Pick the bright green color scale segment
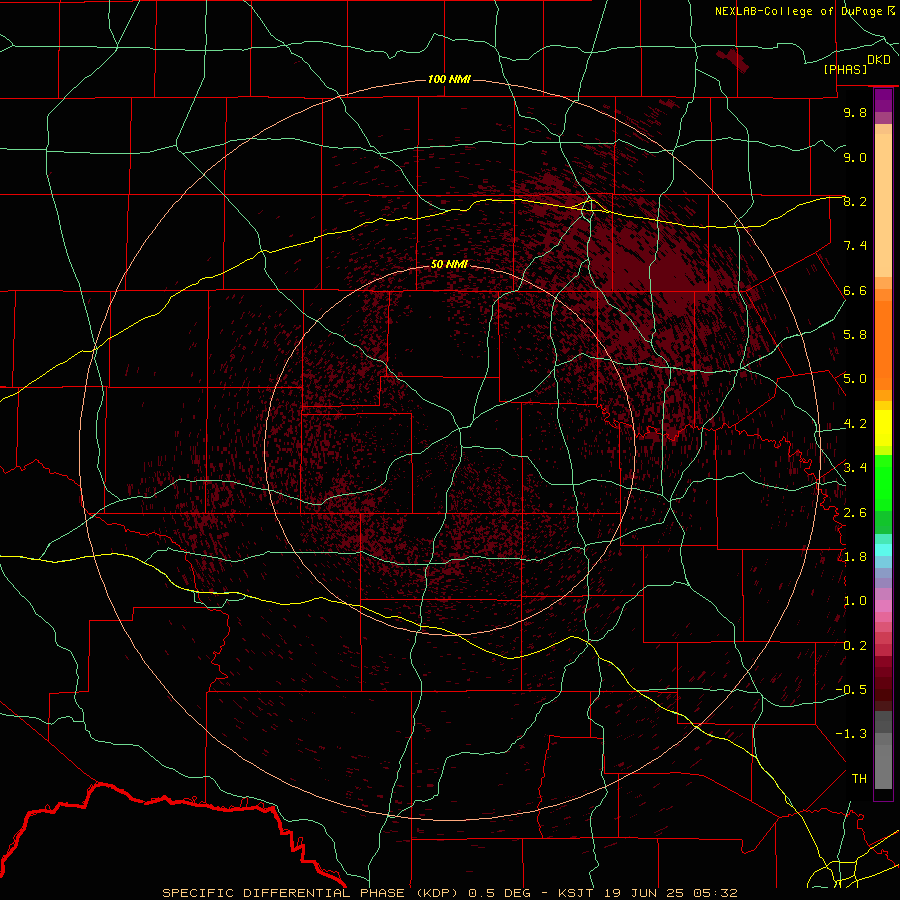900x900 pixels. click(883, 482)
